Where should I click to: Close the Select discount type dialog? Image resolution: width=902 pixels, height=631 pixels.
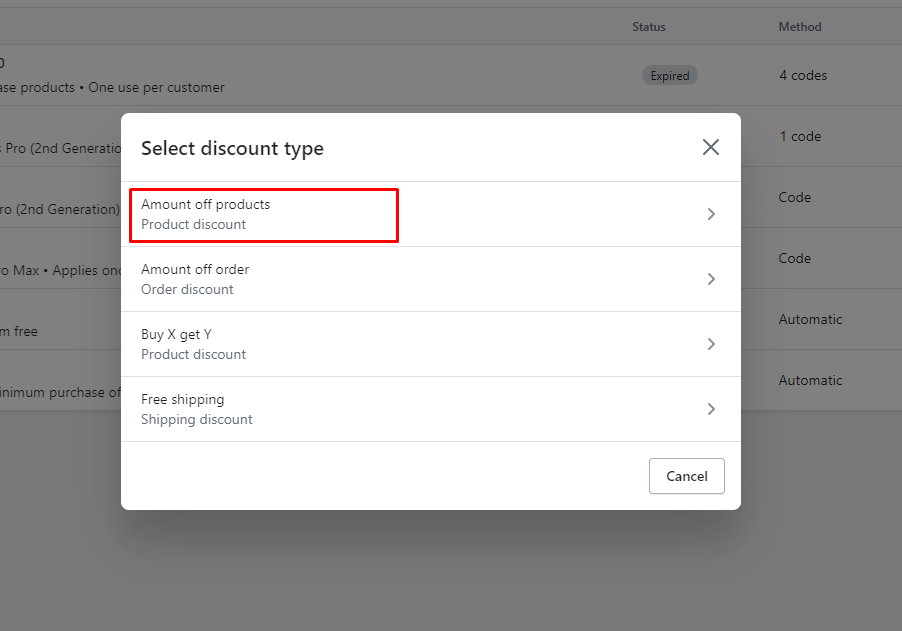click(x=711, y=148)
